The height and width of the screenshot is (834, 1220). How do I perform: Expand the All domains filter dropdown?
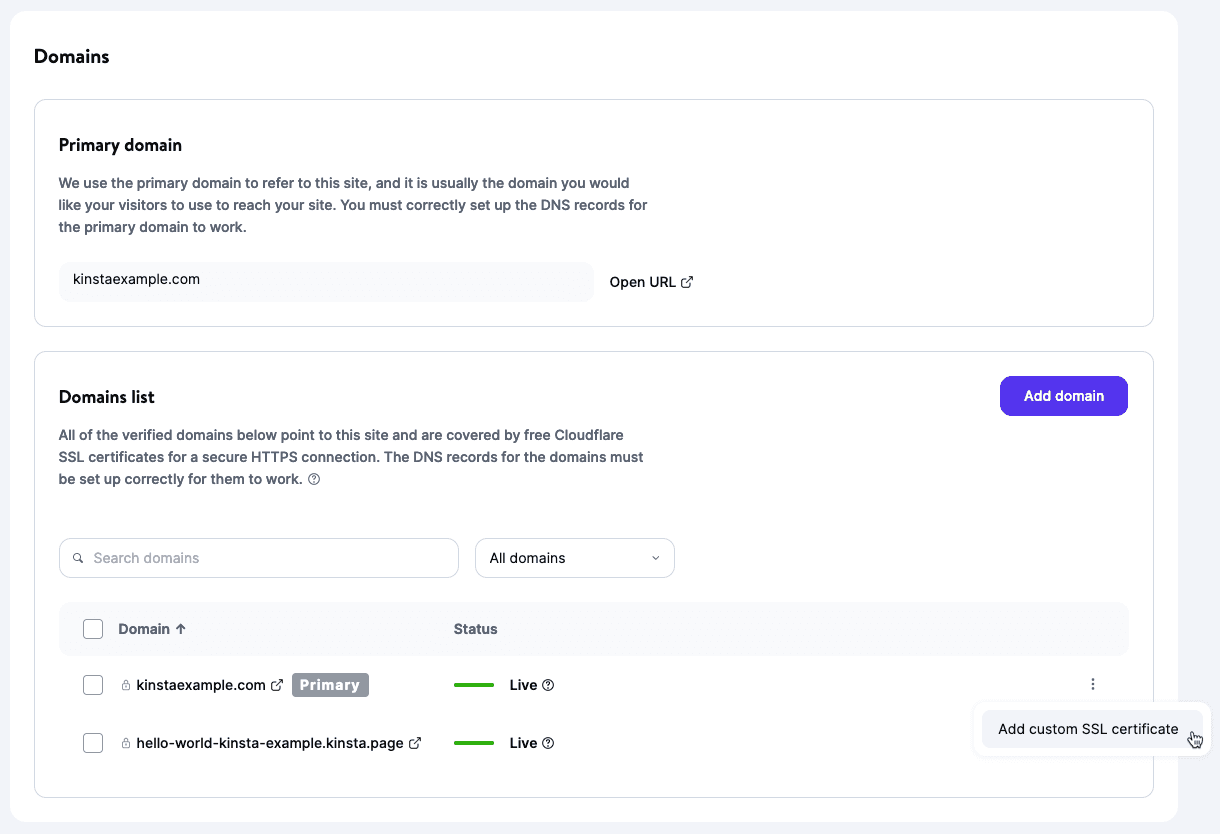(574, 558)
